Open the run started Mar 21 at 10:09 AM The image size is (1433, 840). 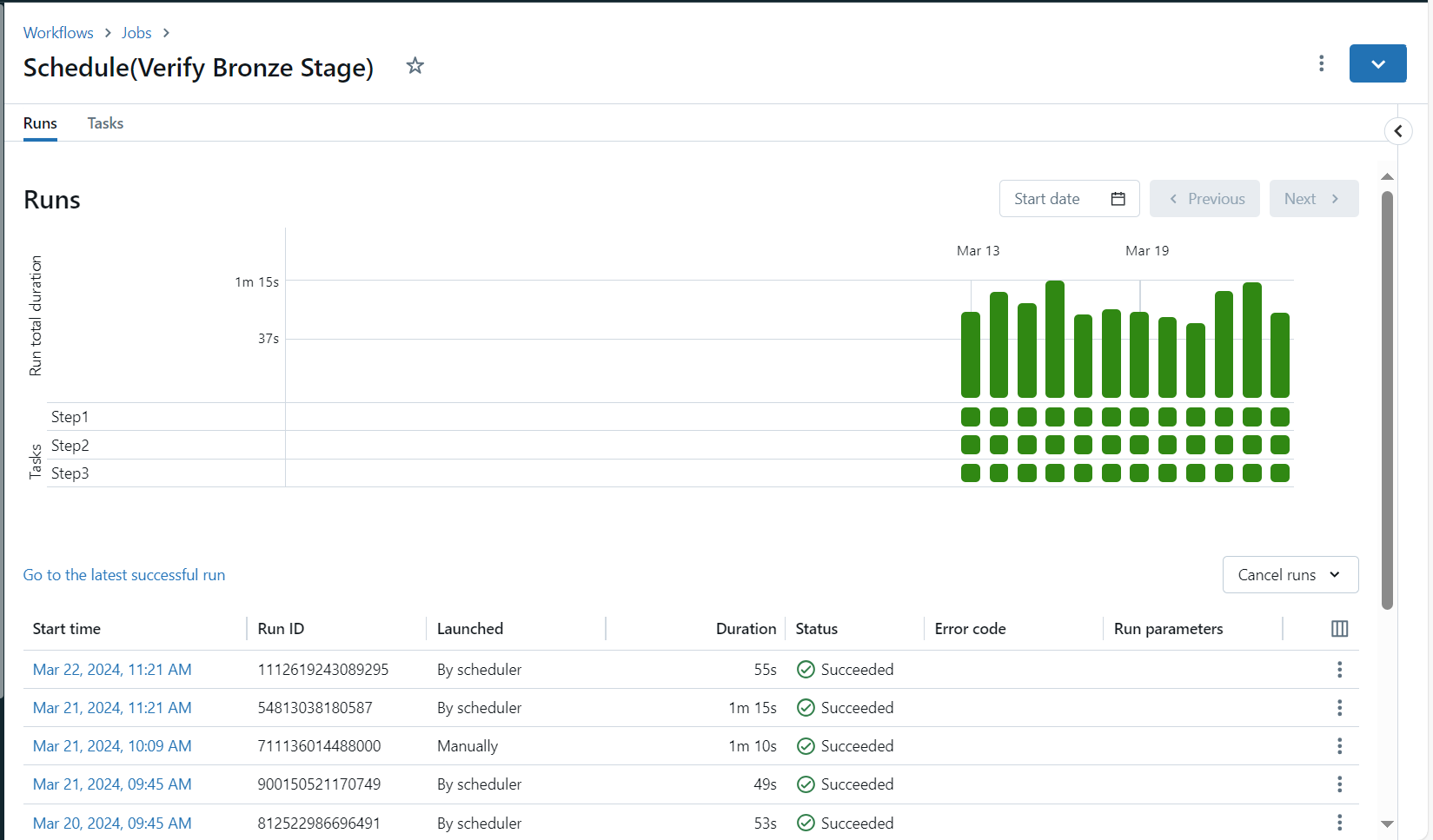pyautogui.click(x=111, y=746)
